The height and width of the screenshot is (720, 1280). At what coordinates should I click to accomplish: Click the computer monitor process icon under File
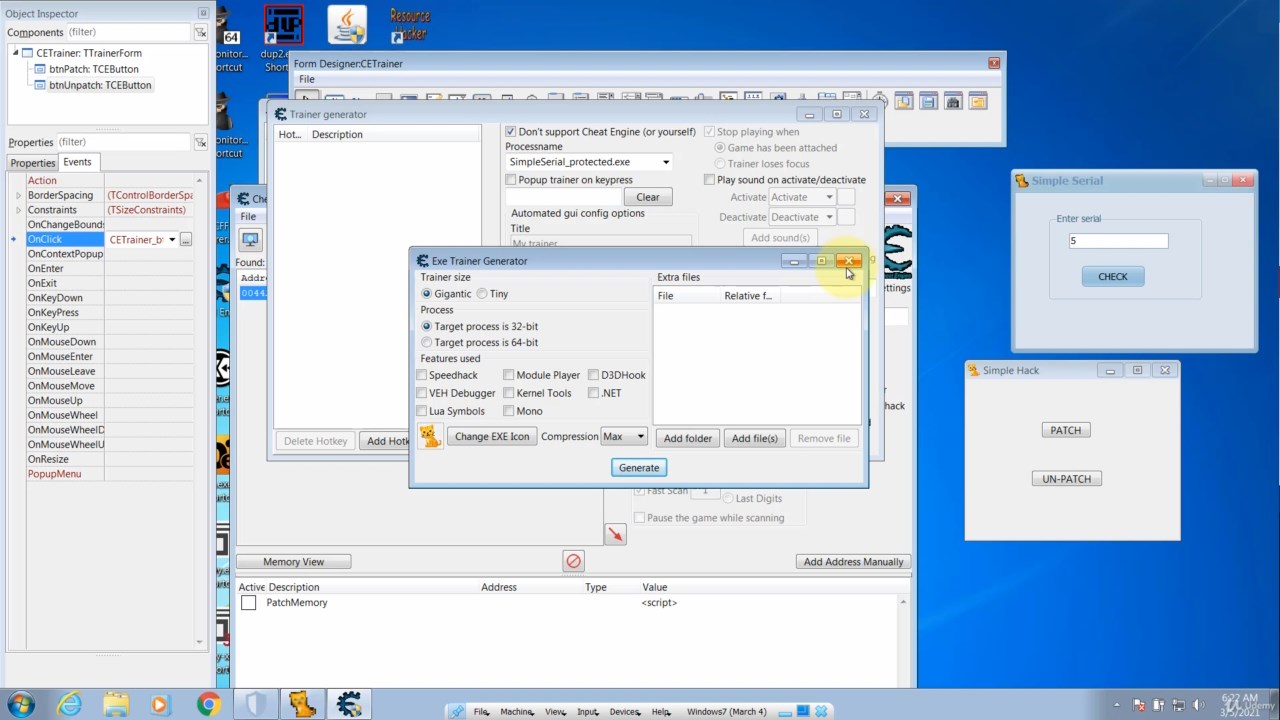pyautogui.click(x=250, y=240)
